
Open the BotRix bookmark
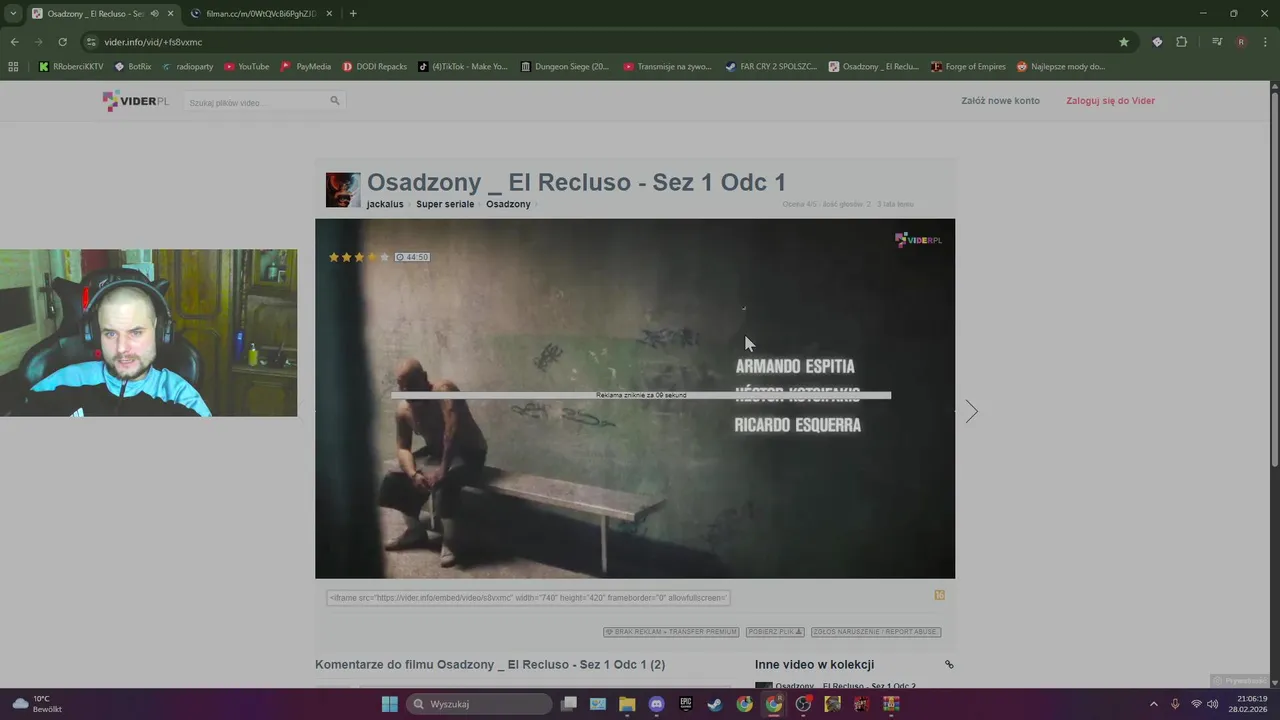coord(133,67)
